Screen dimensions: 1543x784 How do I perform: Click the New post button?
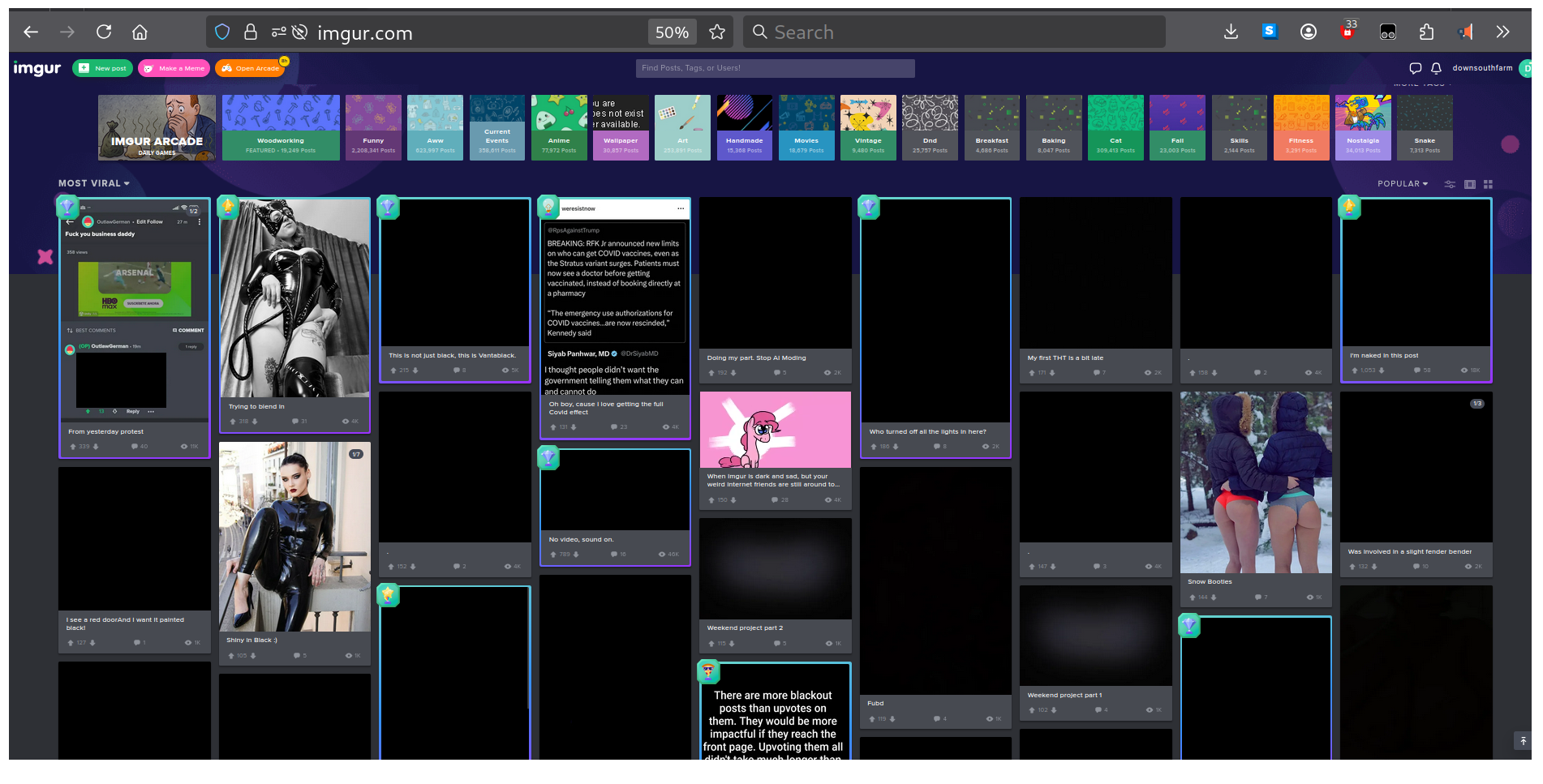point(103,68)
